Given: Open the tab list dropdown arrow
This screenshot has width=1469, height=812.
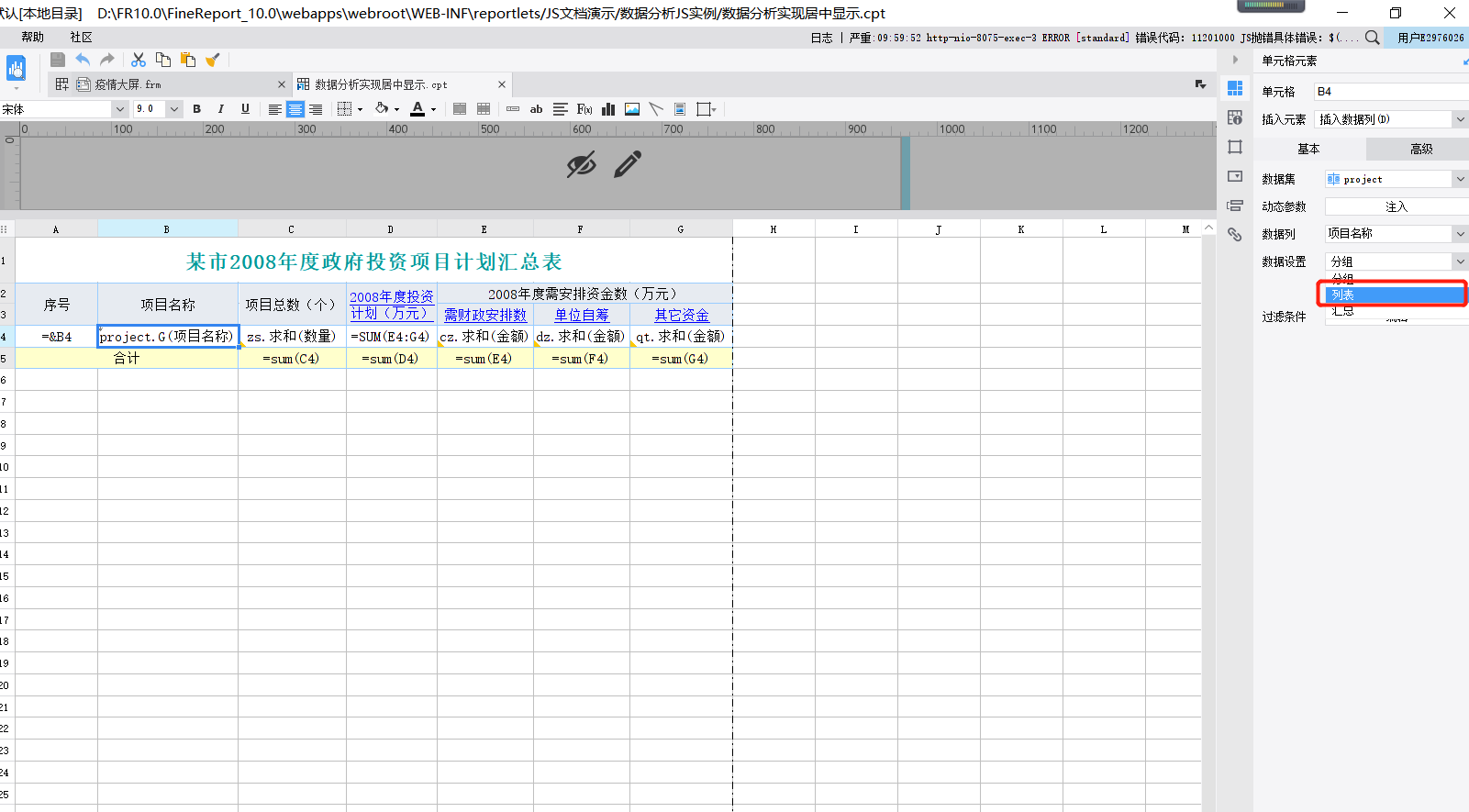Looking at the screenshot, I should coord(1200,84).
